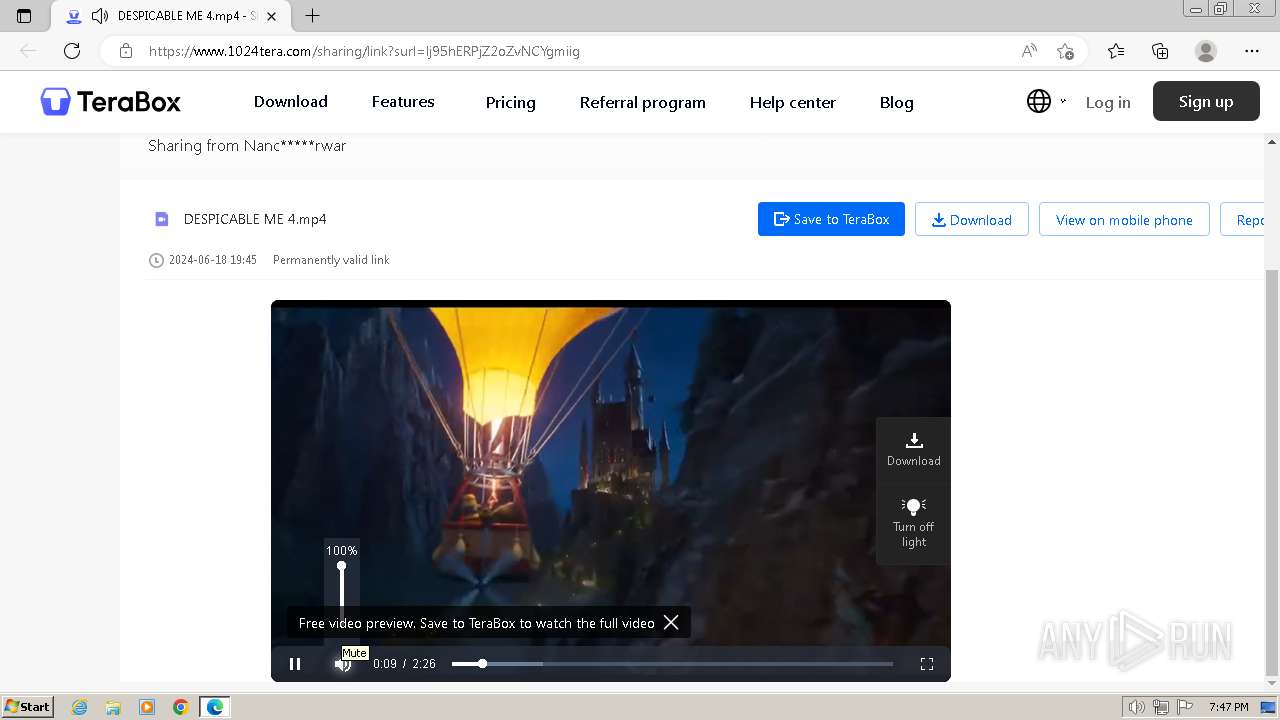
Task: Pause the video playback
Action: click(x=295, y=664)
